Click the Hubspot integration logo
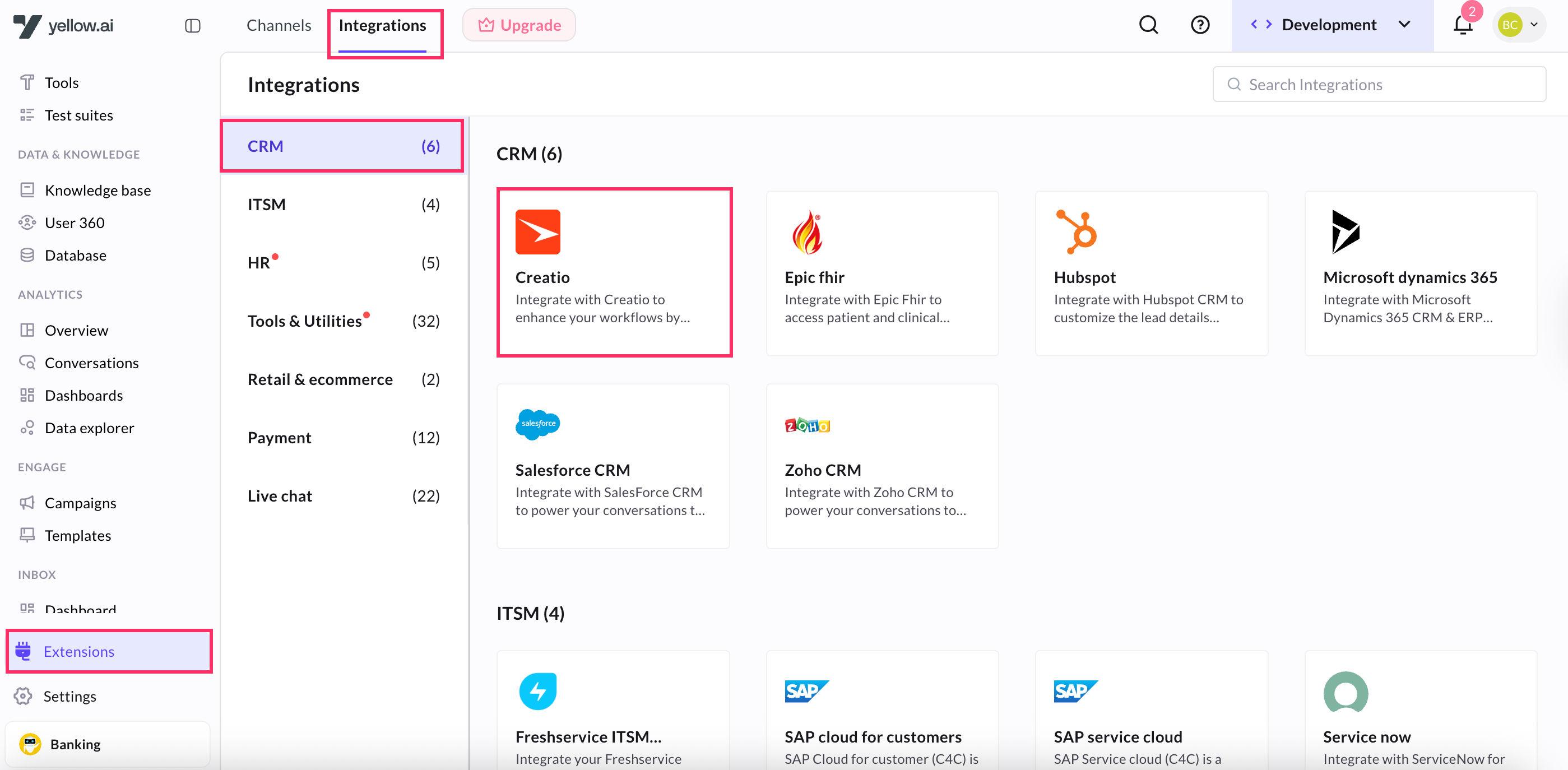 coord(1076,232)
